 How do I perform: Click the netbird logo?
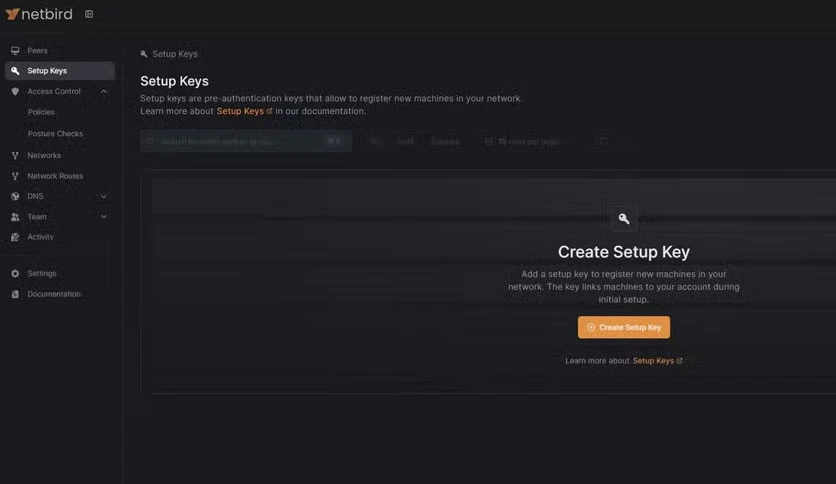coord(39,14)
